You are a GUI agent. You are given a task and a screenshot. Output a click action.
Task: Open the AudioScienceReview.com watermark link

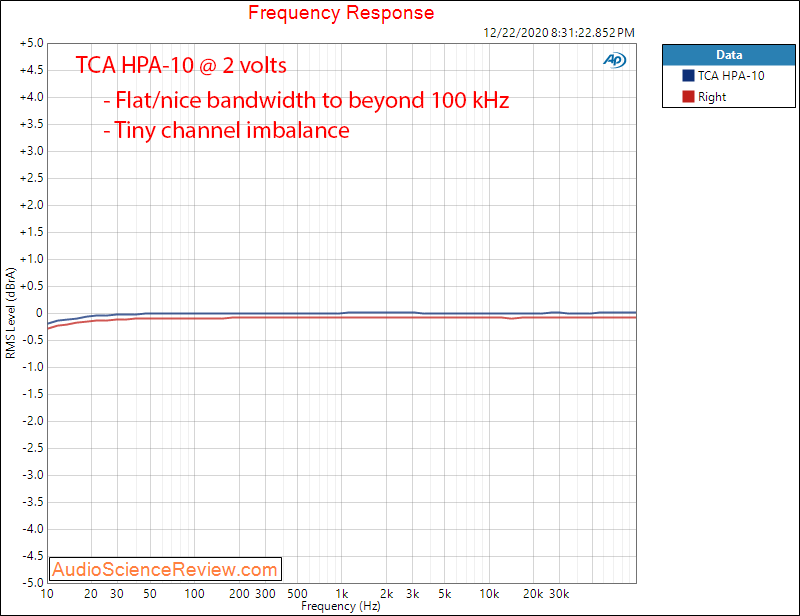(165, 569)
